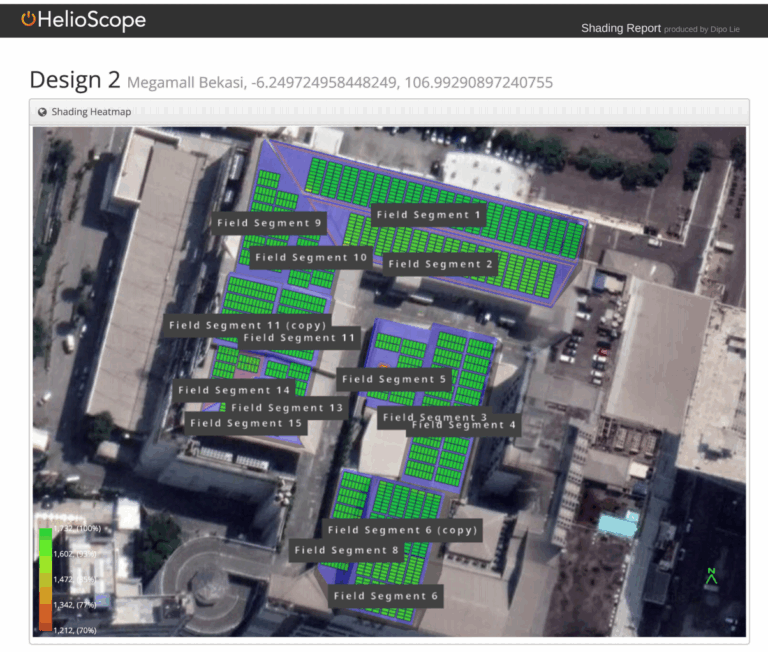The image size is (768, 652).
Task: Select the Field Segment 5 label
Action: tap(394, 379)
